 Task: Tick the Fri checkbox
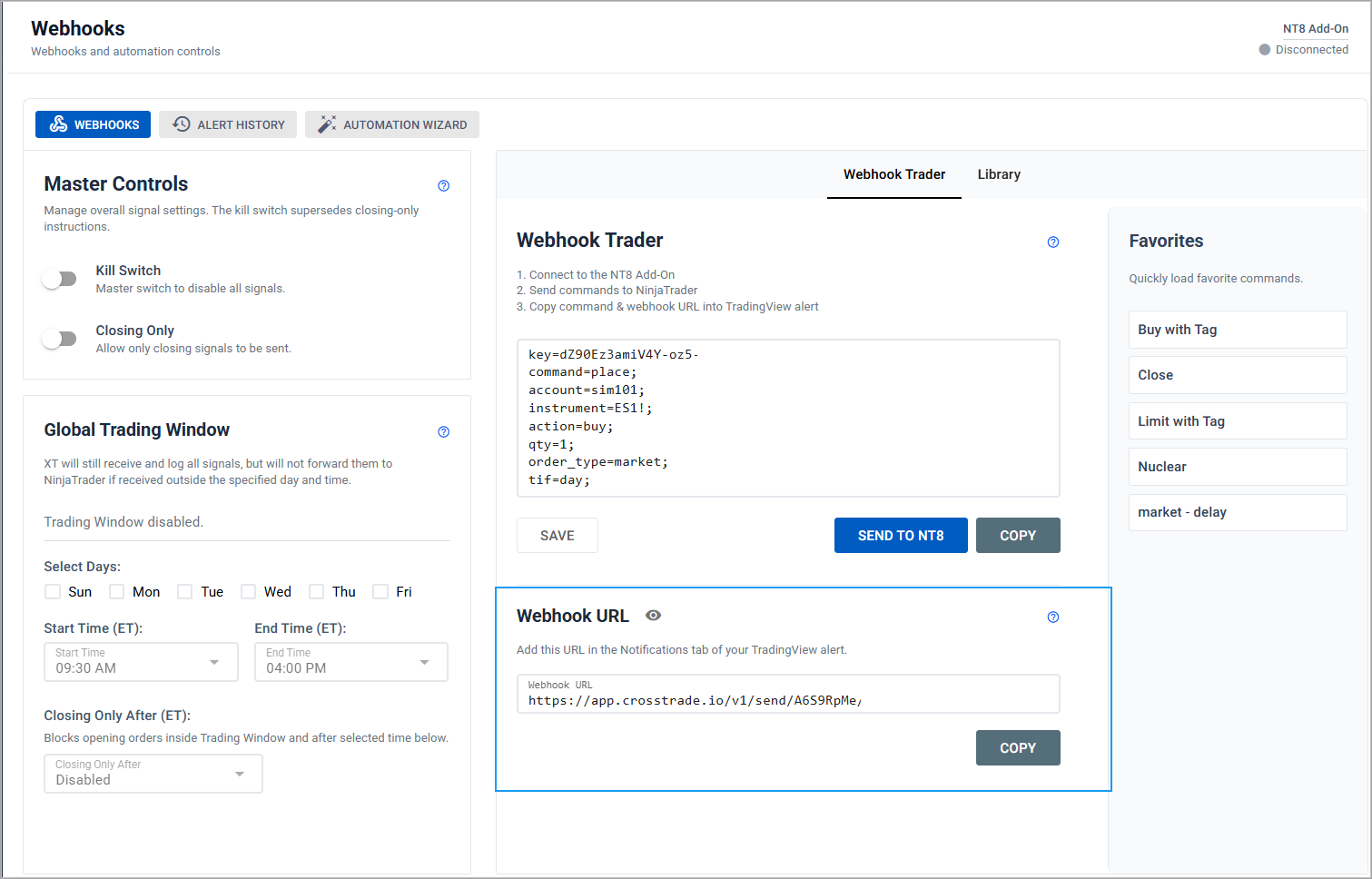click(380, 592)
